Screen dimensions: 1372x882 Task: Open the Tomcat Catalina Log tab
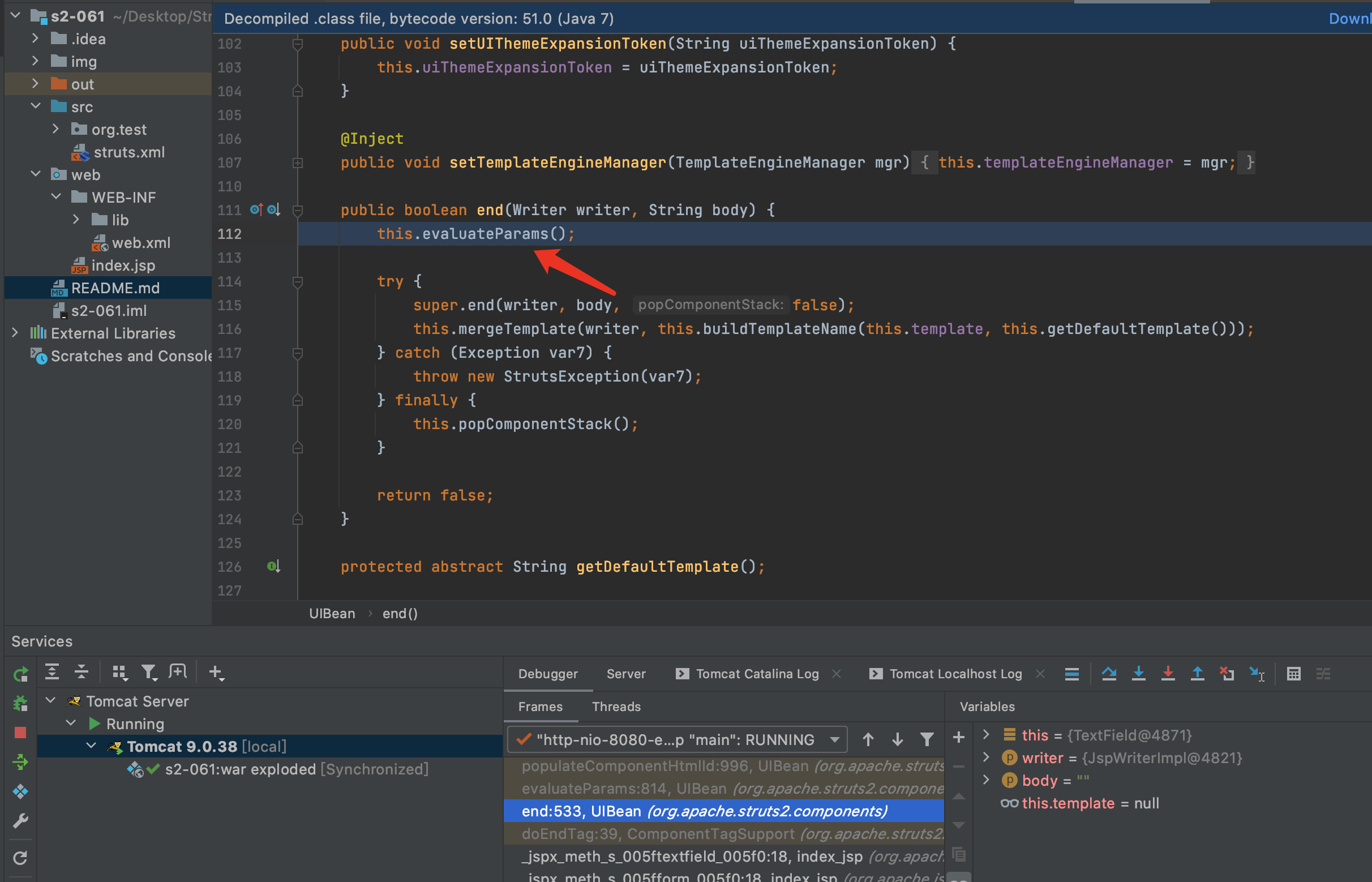coord(757,674)
